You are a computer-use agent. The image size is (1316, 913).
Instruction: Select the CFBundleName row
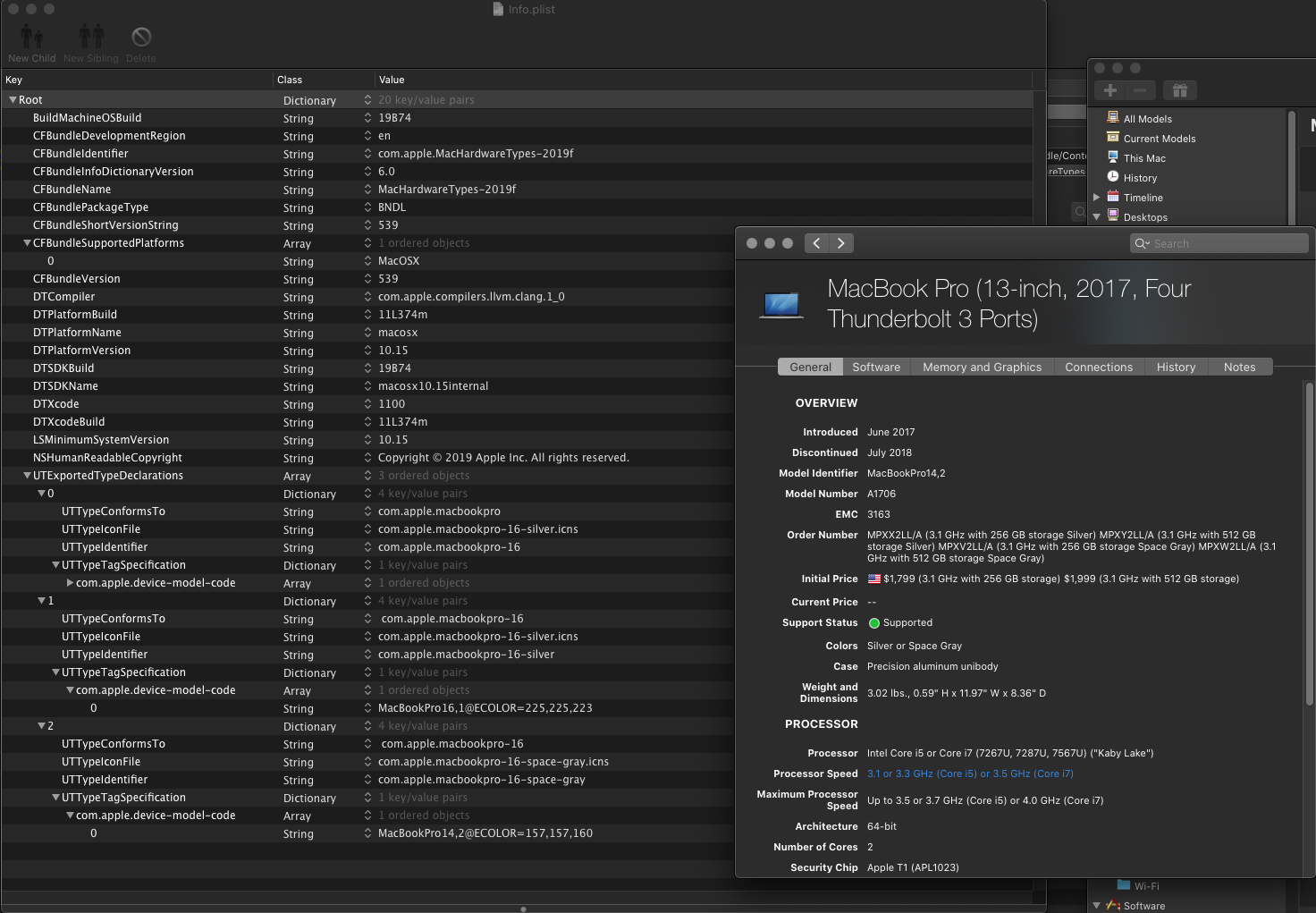point(517,190)
